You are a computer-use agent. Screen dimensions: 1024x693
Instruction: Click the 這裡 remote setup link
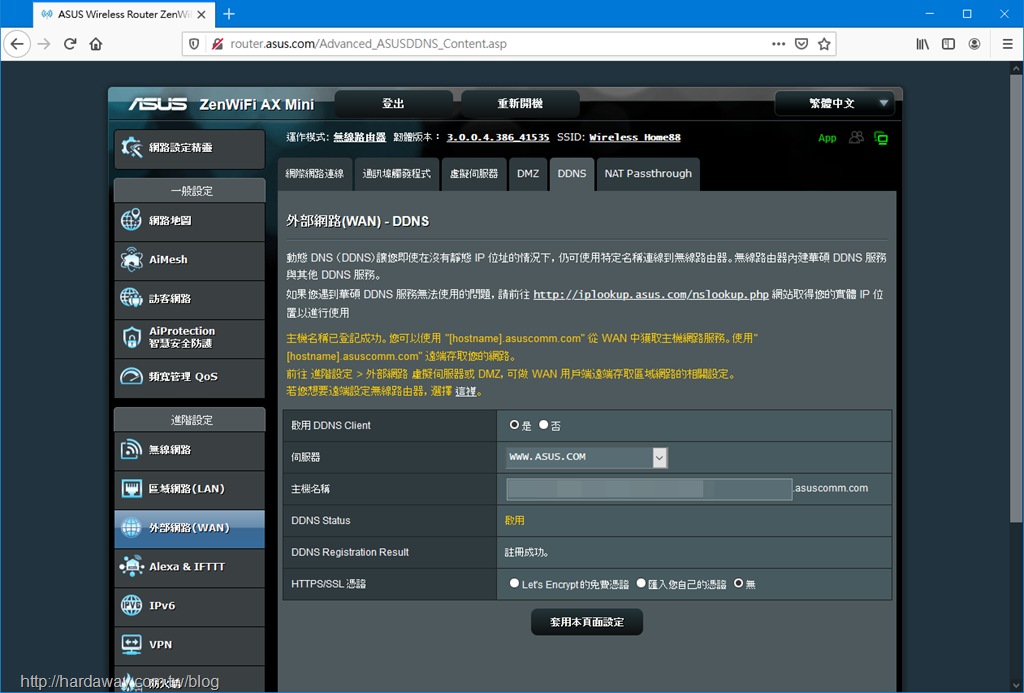tap(466, 391)
